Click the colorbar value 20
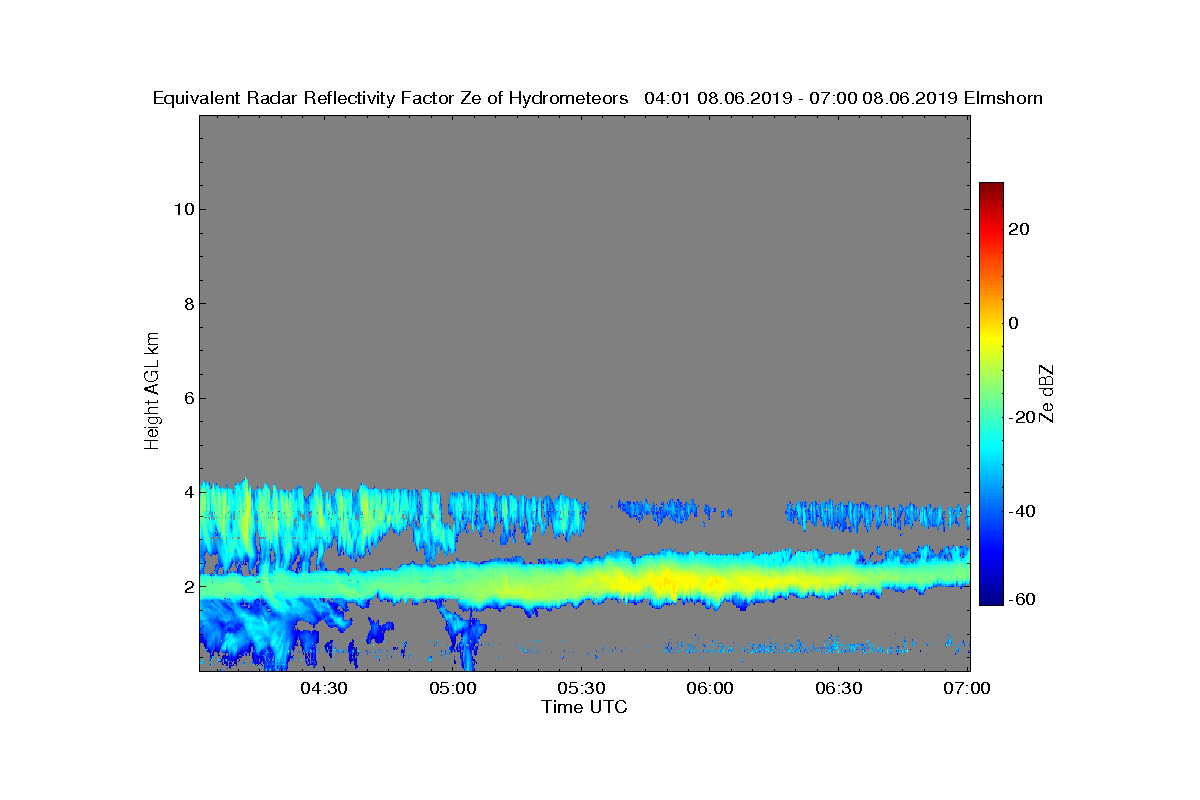Screen dimensions: 1200x800 1020,229
